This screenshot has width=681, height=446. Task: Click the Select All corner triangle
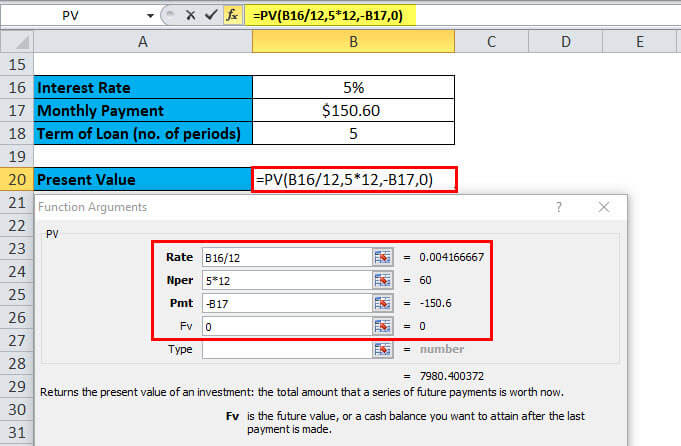[x=17, y=42]
